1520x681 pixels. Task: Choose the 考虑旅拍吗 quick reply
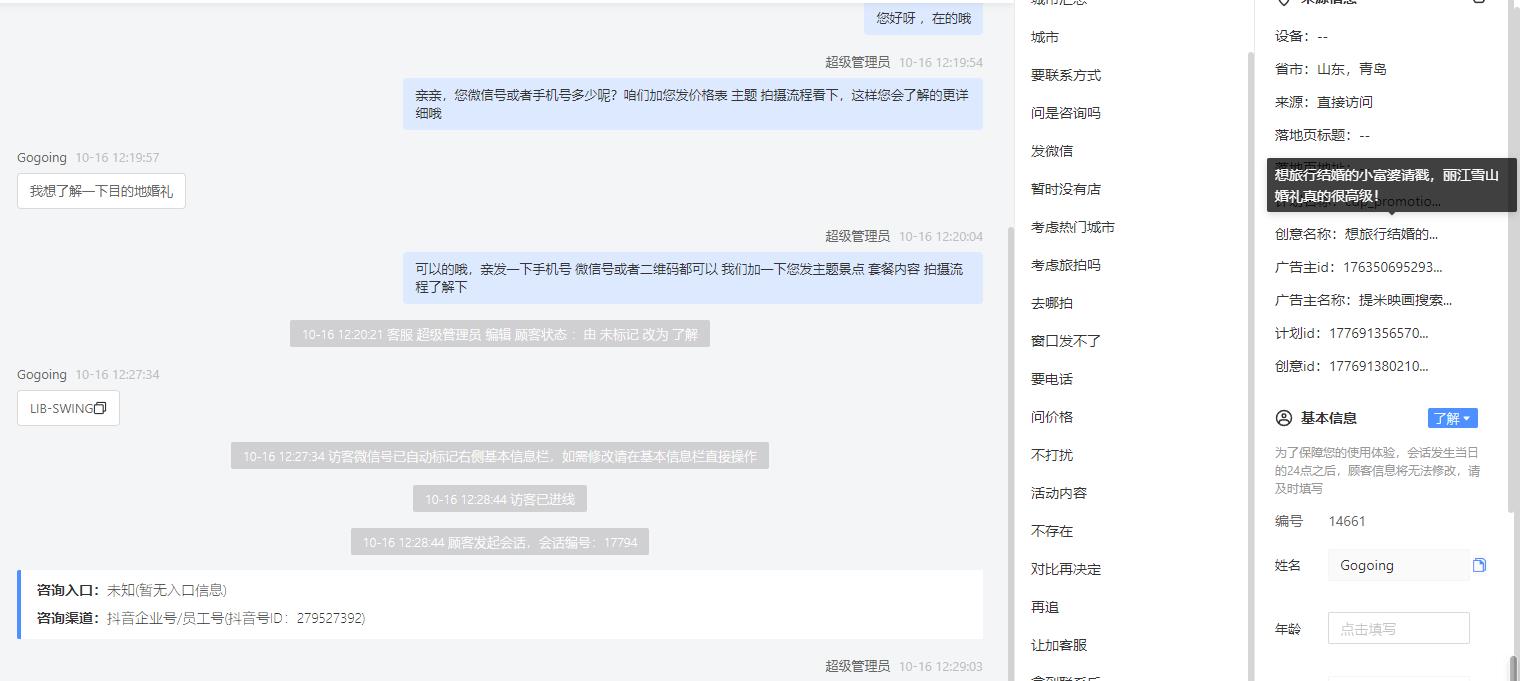[1066, 265]
